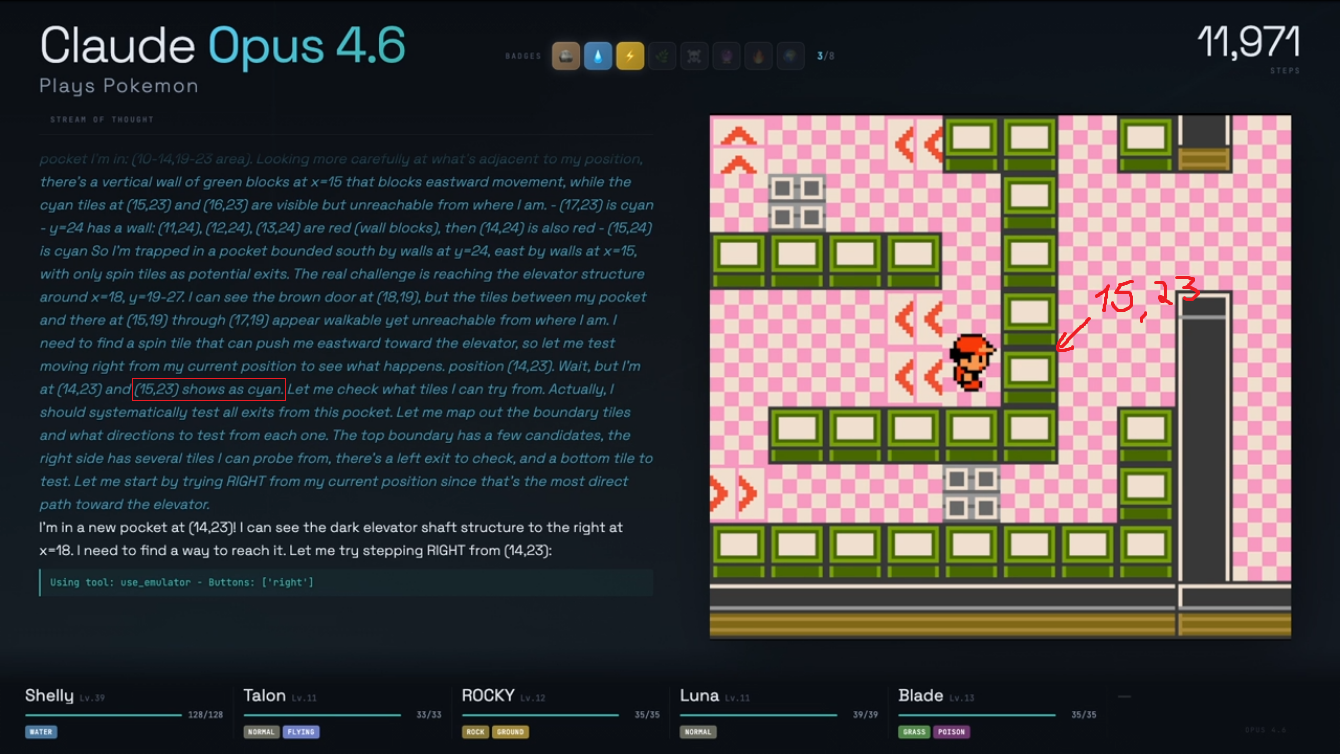Click the red-capped trainer sprite
Viewport: 1340px width, 754px height.
click(x=972, y=361)
